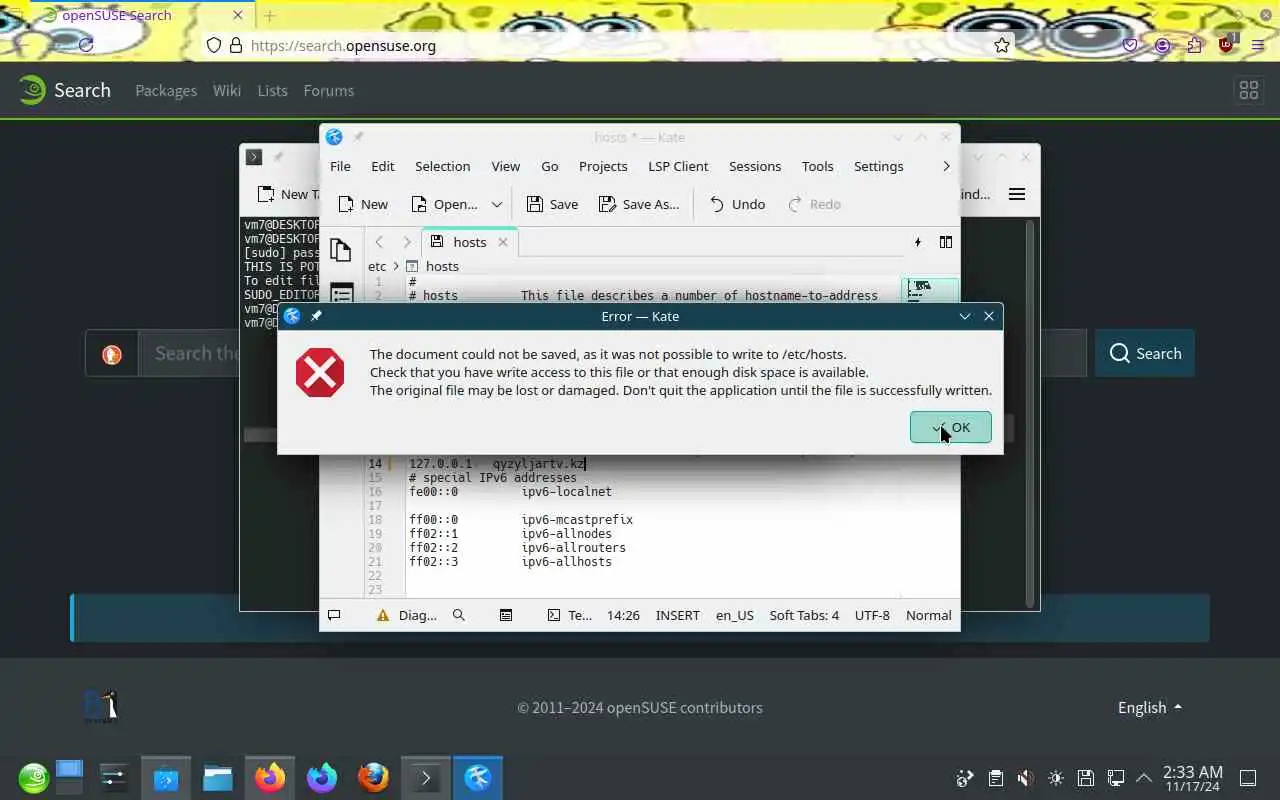Open Normal highlighting mode selector
1280x800 pixels.
(928, 615)
